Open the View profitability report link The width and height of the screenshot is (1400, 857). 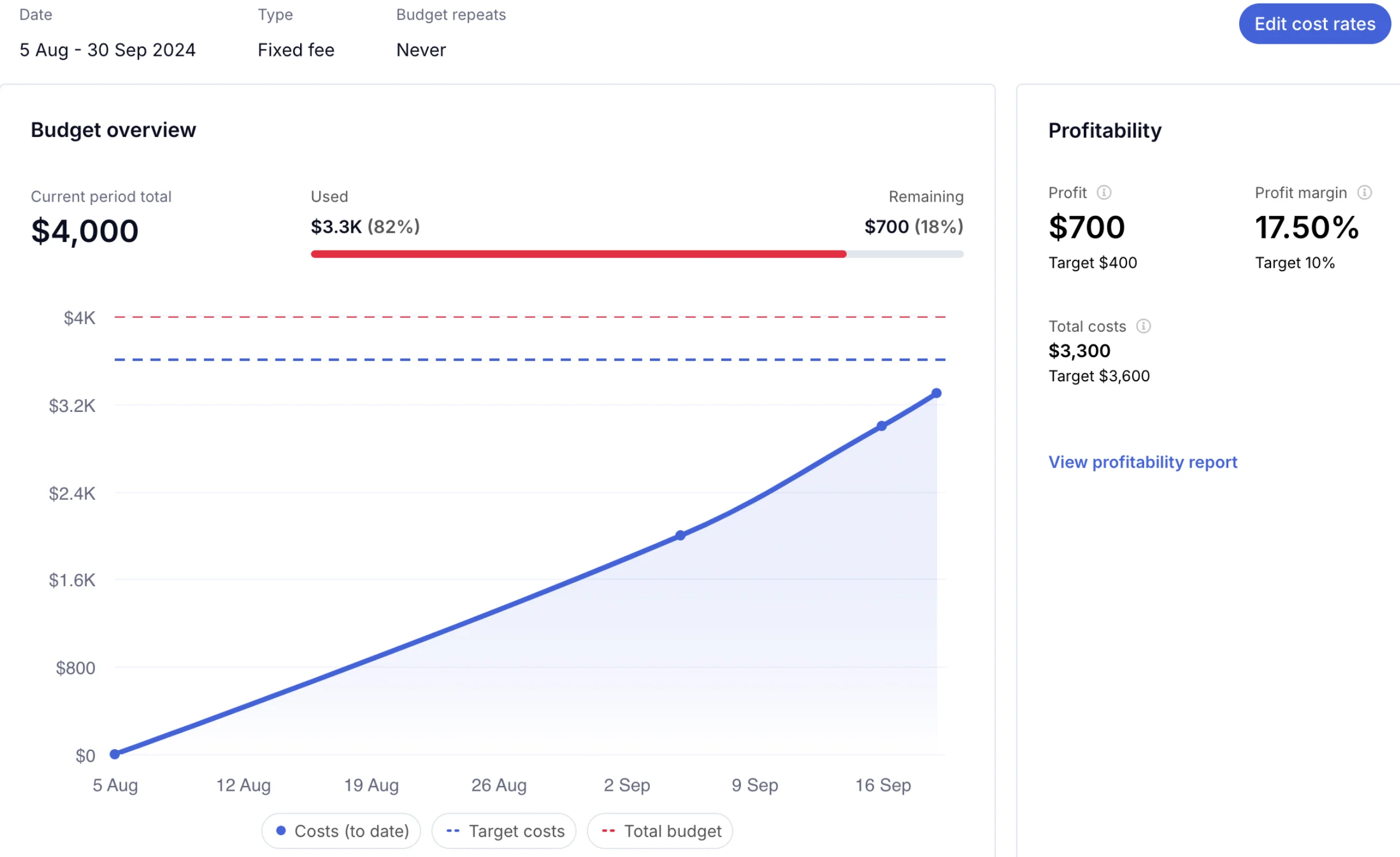pyautogui.click(x=1143, y=462)
